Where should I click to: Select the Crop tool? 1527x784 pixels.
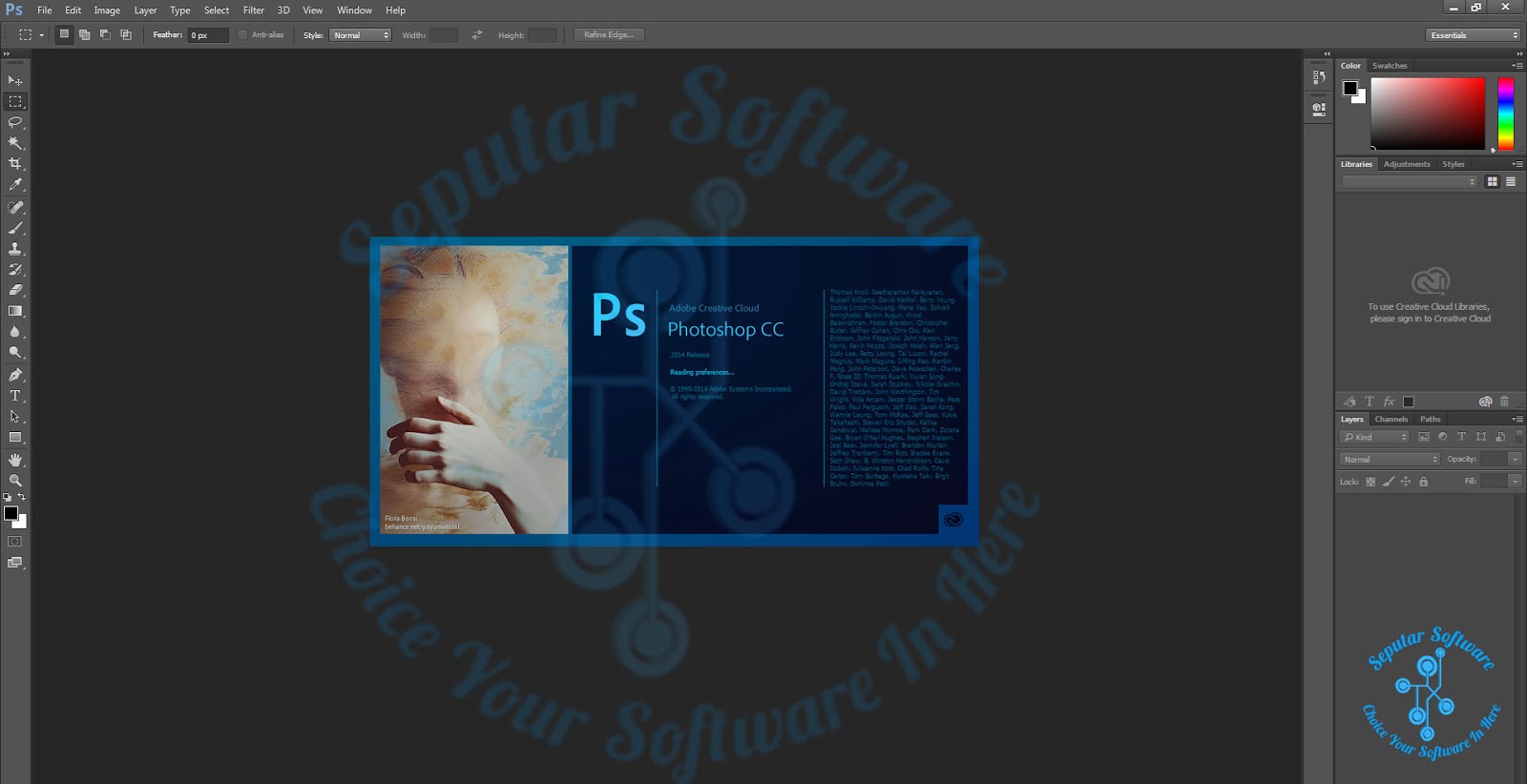[x=15, y=164]
